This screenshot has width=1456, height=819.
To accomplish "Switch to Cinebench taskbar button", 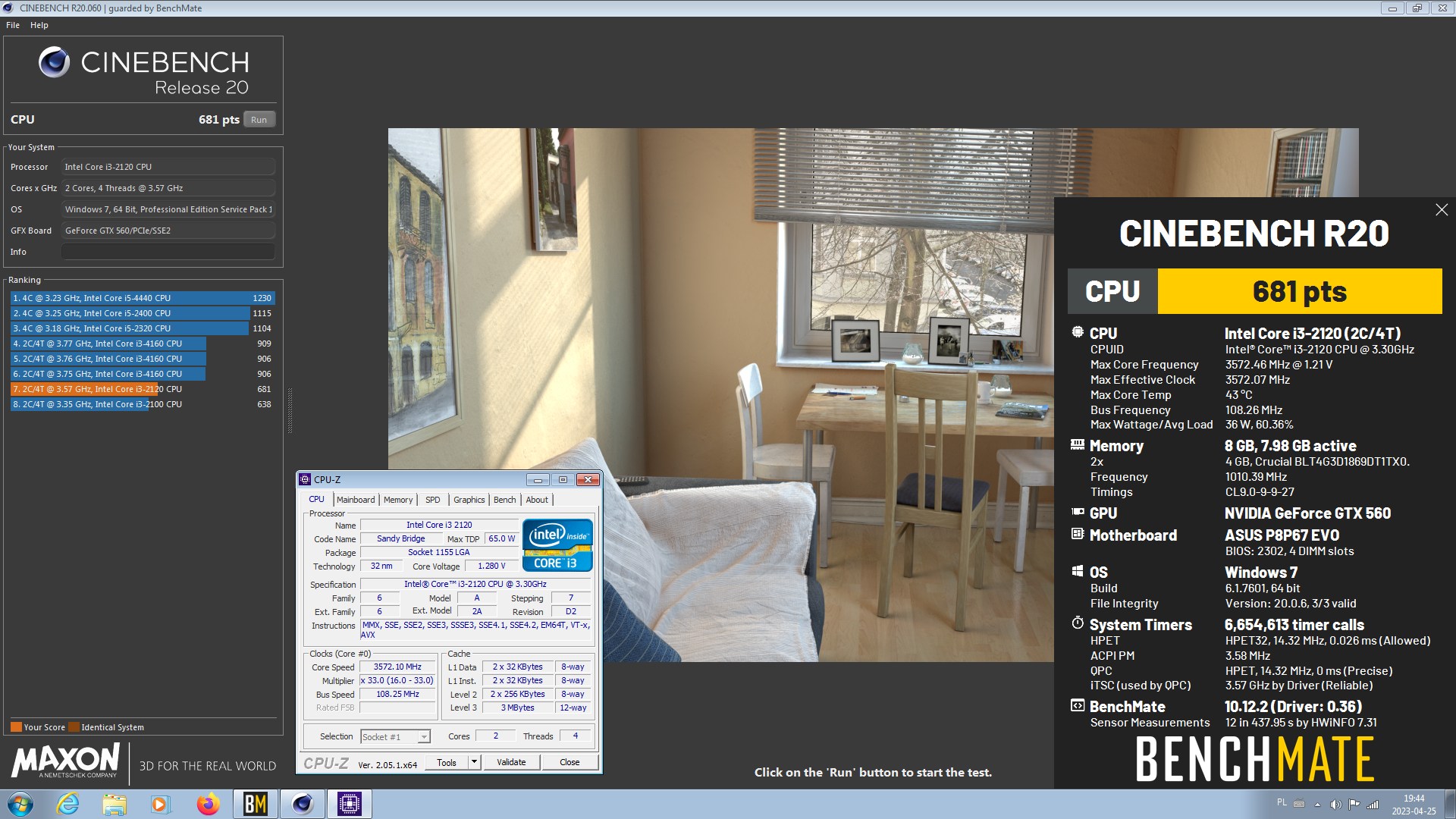I will (x=303, y=804).
